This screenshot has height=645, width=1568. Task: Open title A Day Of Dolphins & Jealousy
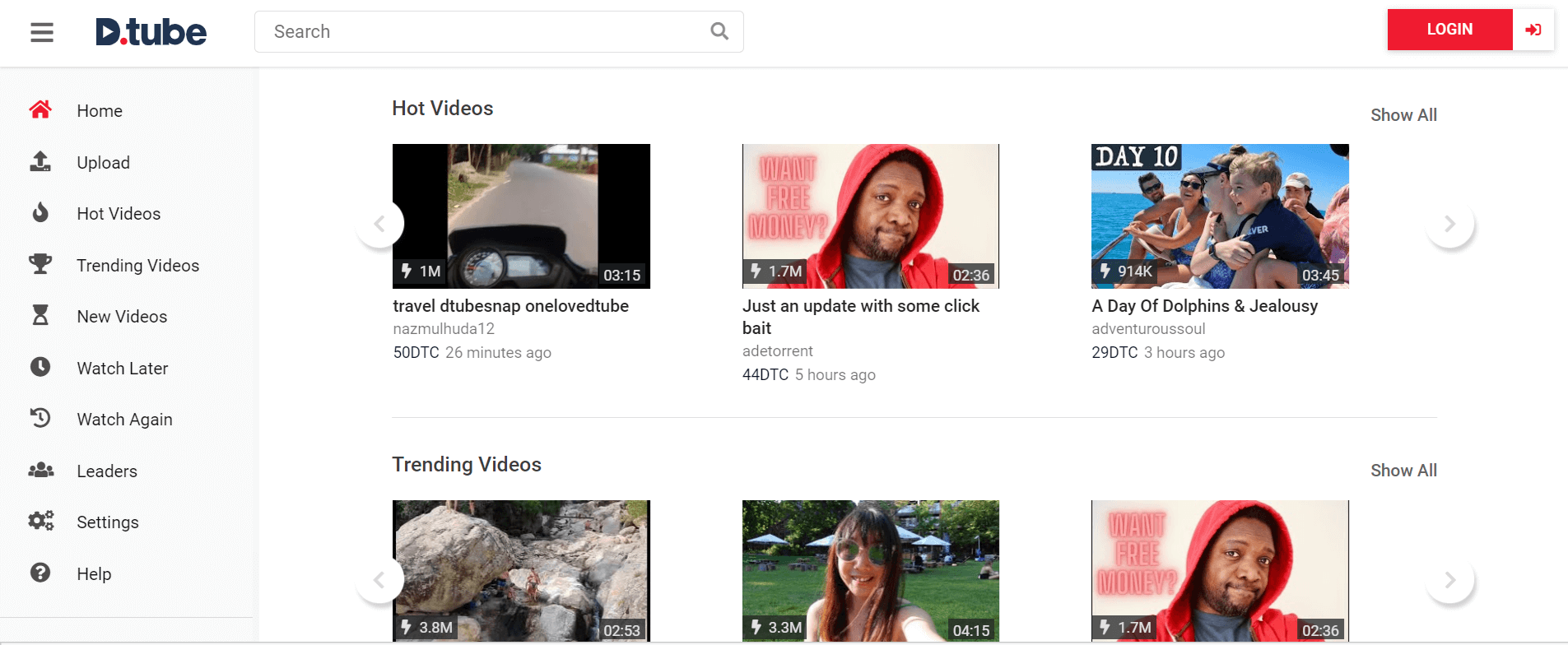tap(1204, 306)
